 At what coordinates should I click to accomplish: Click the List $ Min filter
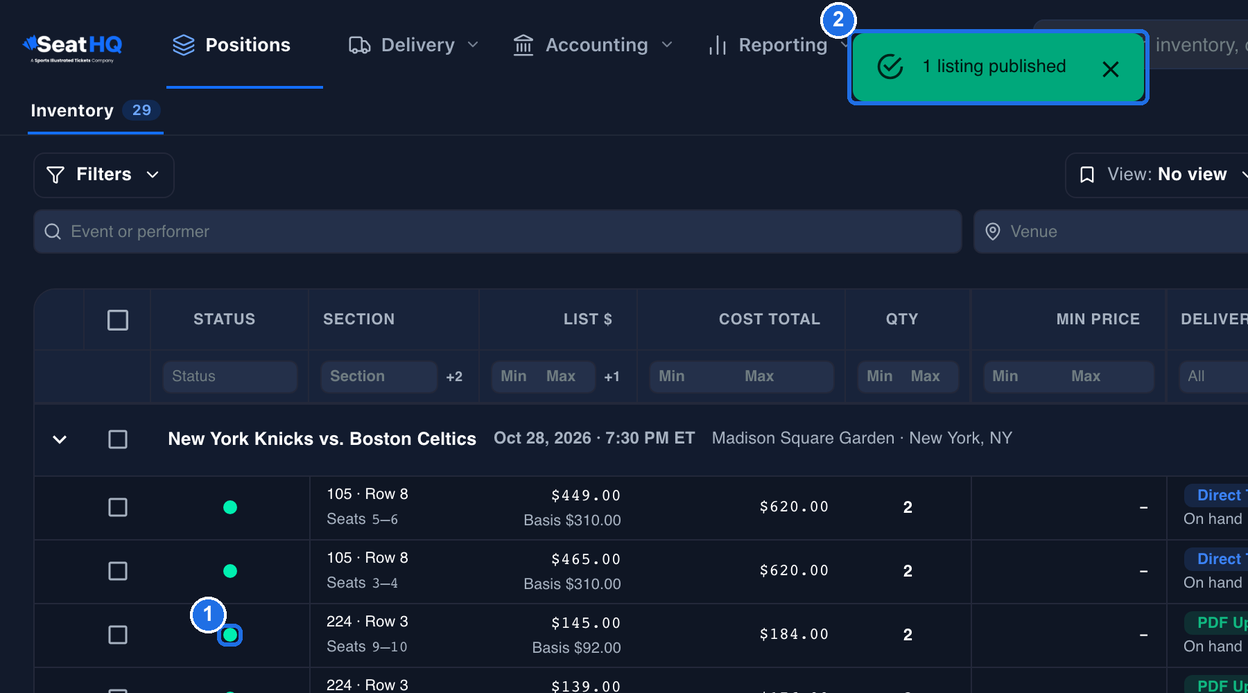(x=514, y=376)
